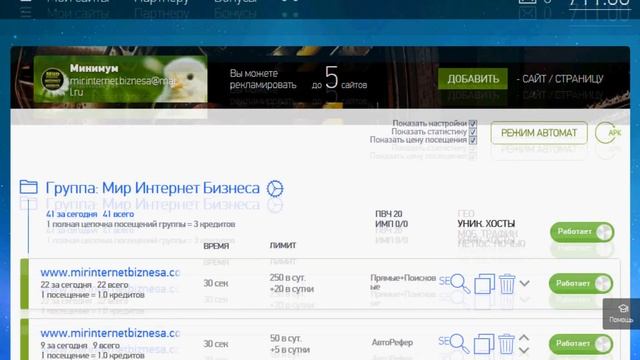640x360 pixels.
Task: Click the ПВЧ 20 value
Action: (389, 214)
